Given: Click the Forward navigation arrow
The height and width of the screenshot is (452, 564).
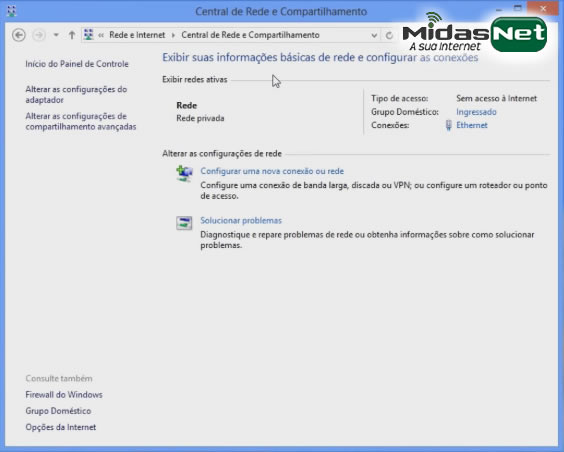Looking at the screenshot, I should 39,35.
